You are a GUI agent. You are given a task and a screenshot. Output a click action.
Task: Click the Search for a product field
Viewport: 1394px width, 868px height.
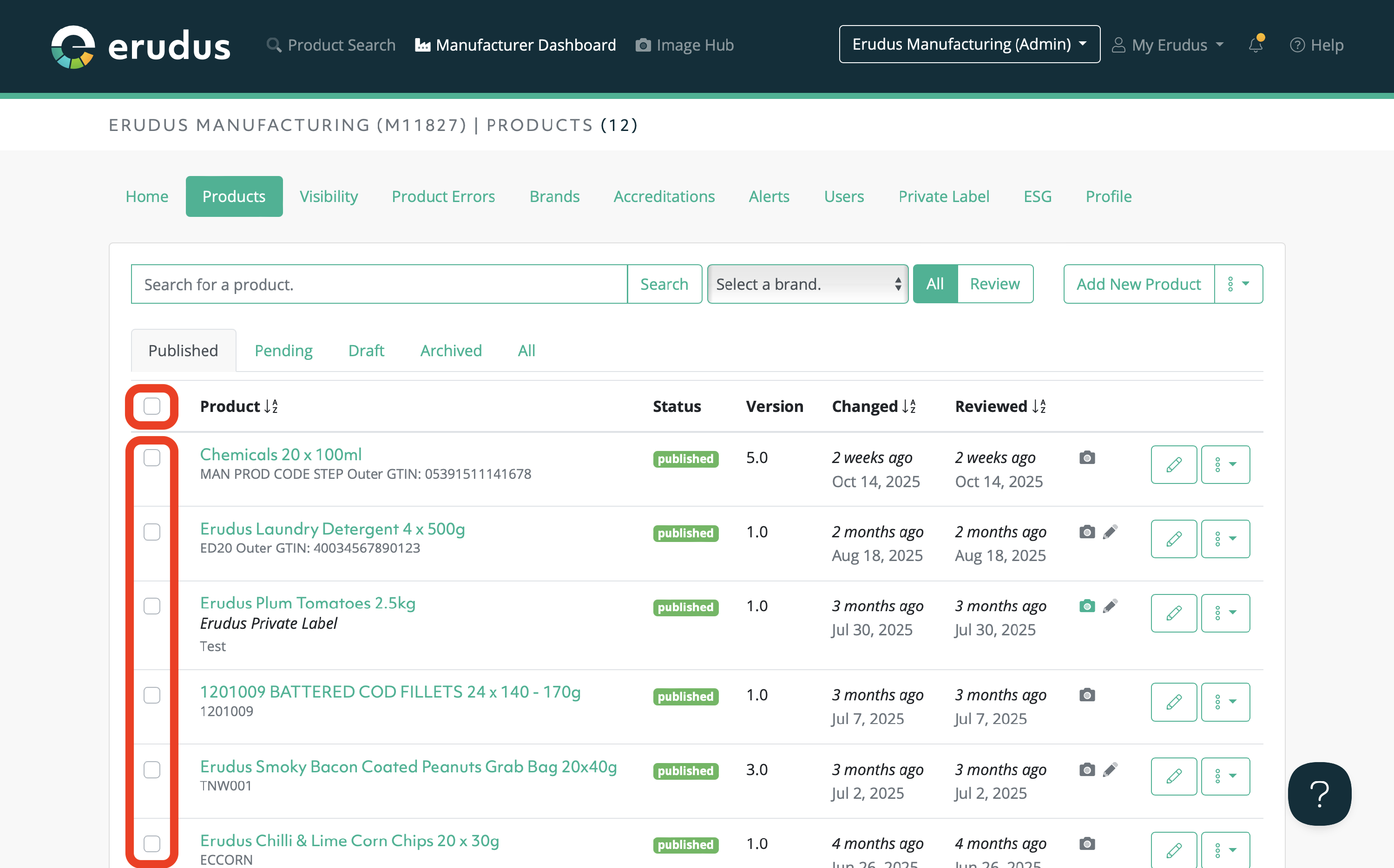[x=379, y=284]
